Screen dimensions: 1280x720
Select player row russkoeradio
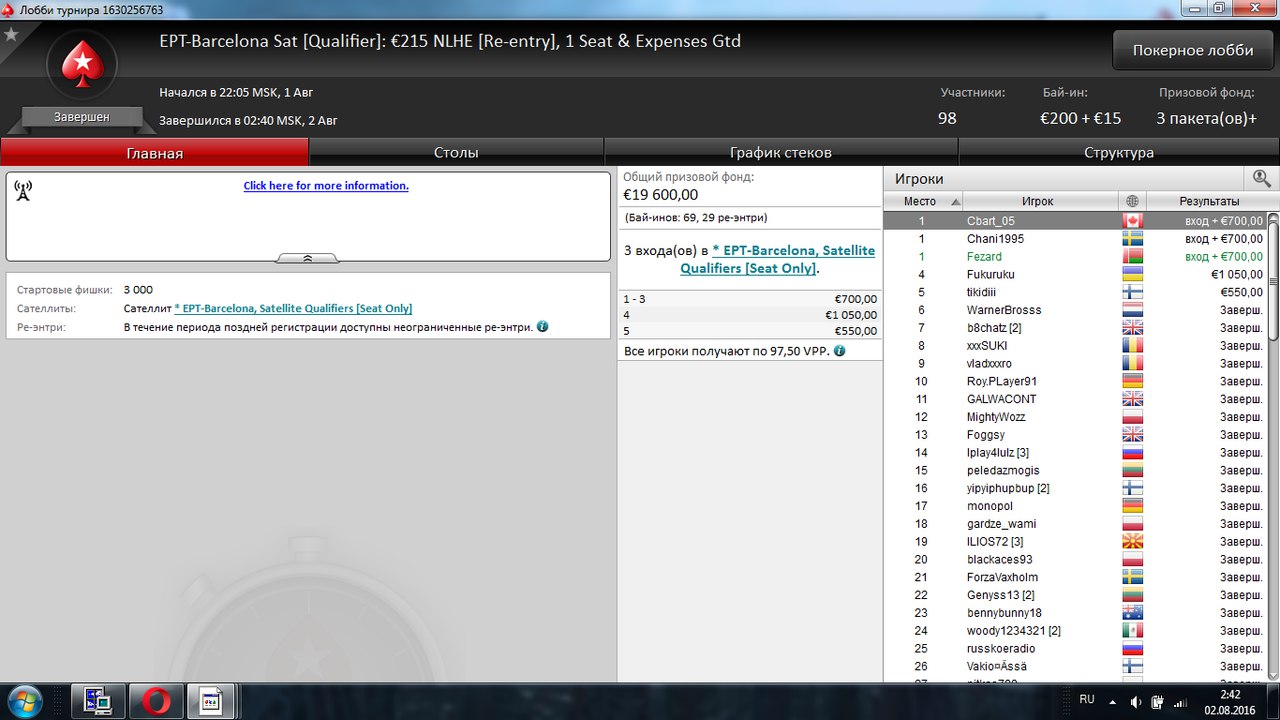click(1075, 649)
